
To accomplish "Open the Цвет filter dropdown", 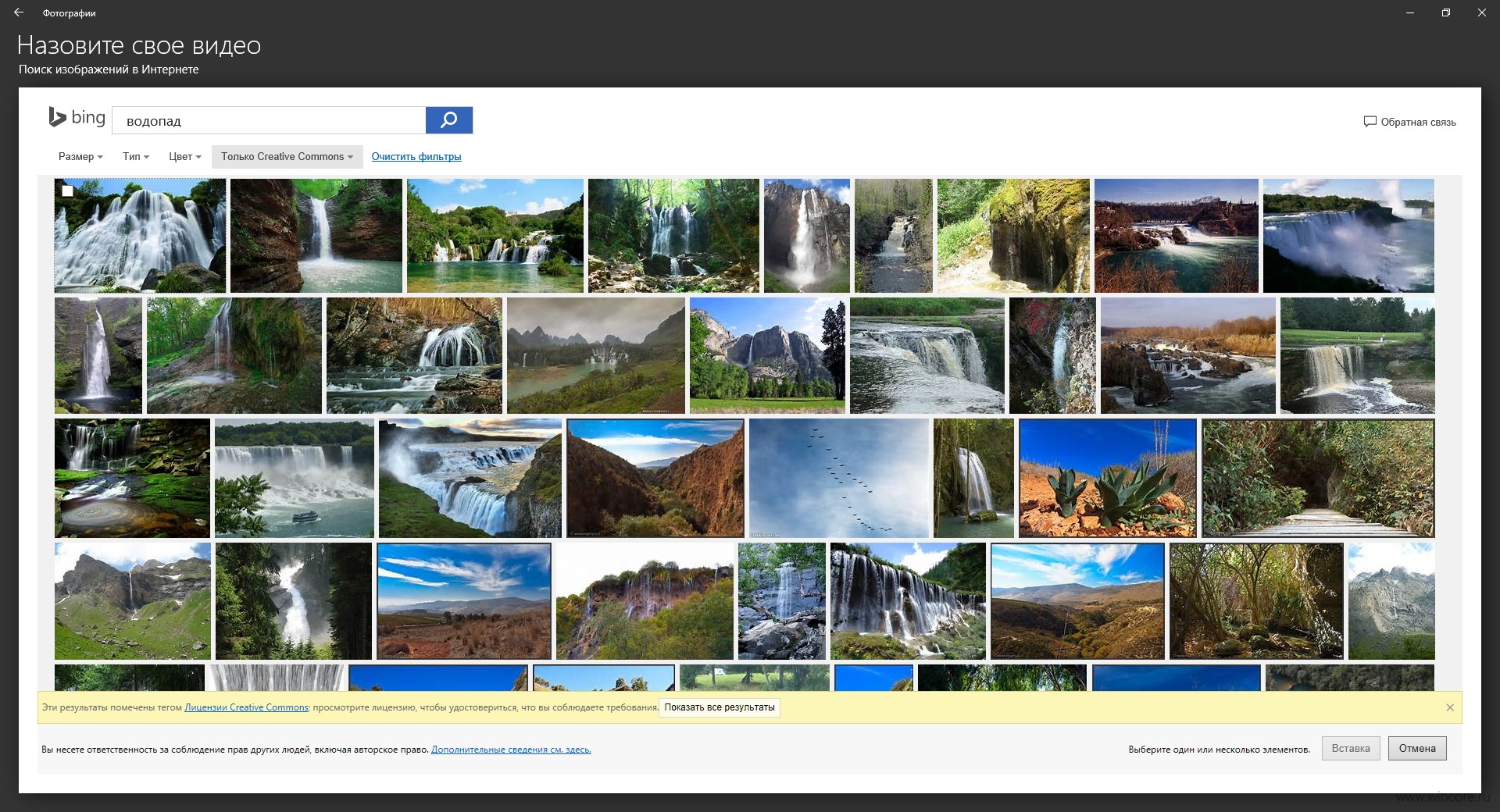I will [x=184, y=156].
